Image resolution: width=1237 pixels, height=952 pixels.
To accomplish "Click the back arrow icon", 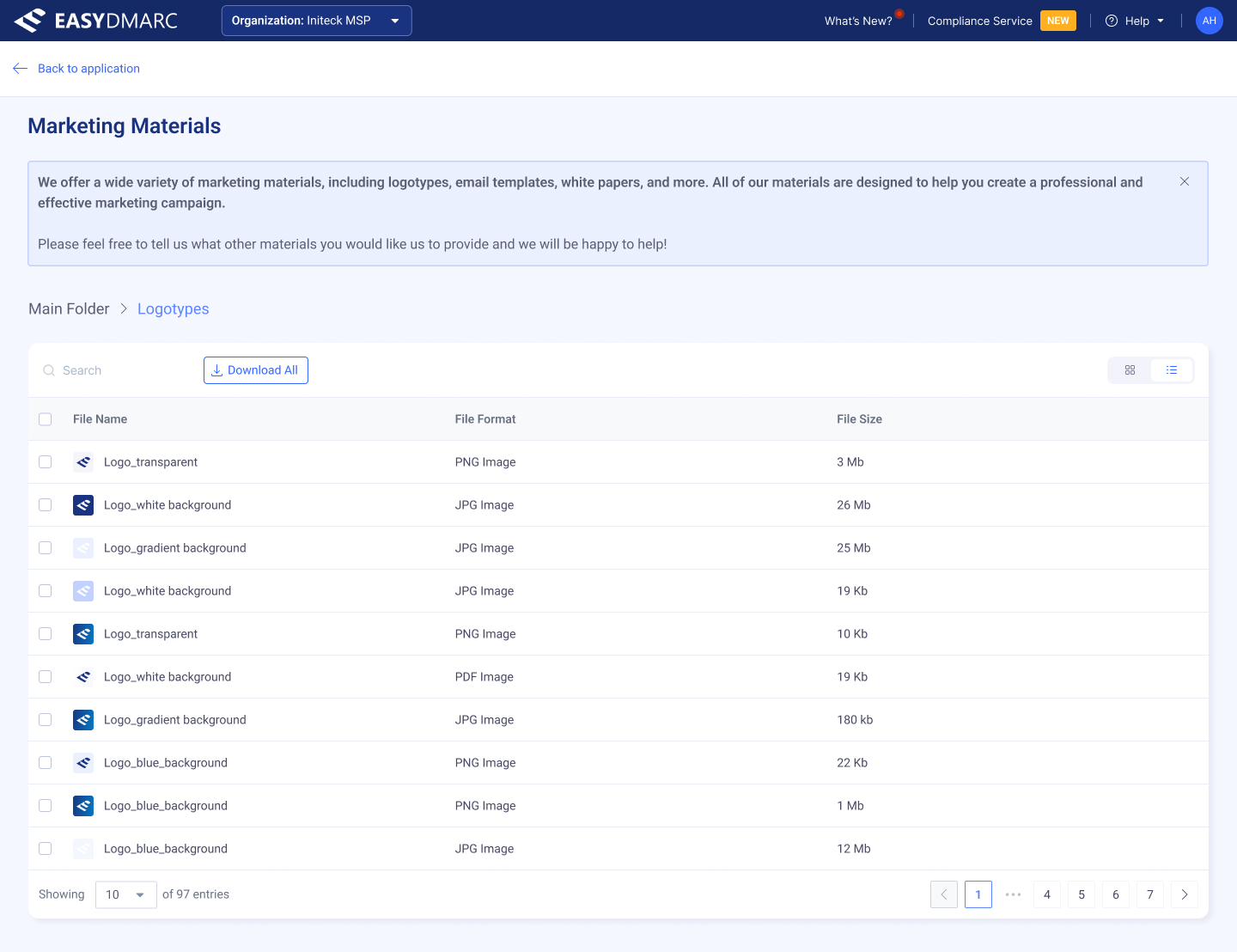I will point(21,69).
